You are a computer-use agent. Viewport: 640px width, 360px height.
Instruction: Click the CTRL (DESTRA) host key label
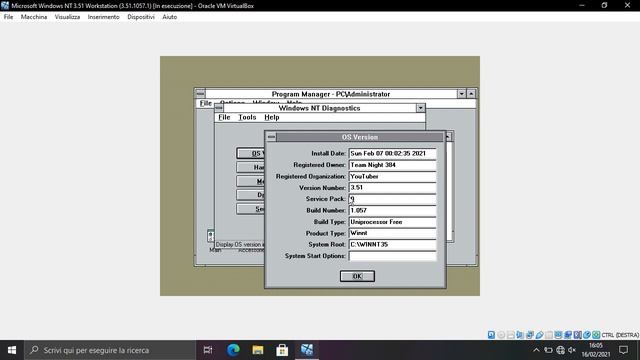tap(620, 335)
